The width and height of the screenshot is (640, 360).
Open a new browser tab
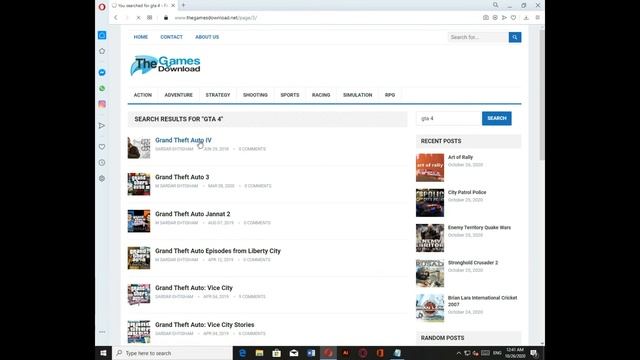click(x=183, y=5)
